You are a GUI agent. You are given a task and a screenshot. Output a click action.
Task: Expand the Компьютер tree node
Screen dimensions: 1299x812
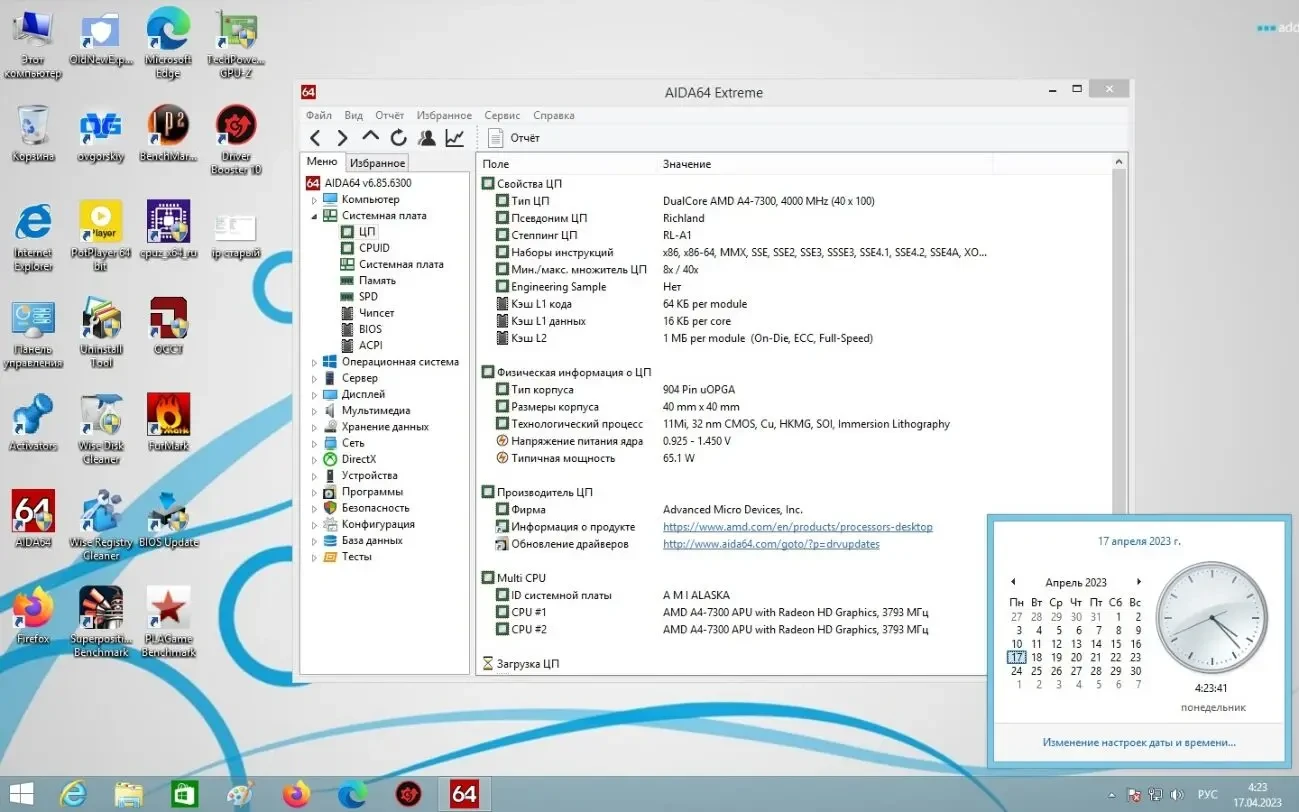click(317, 199)
